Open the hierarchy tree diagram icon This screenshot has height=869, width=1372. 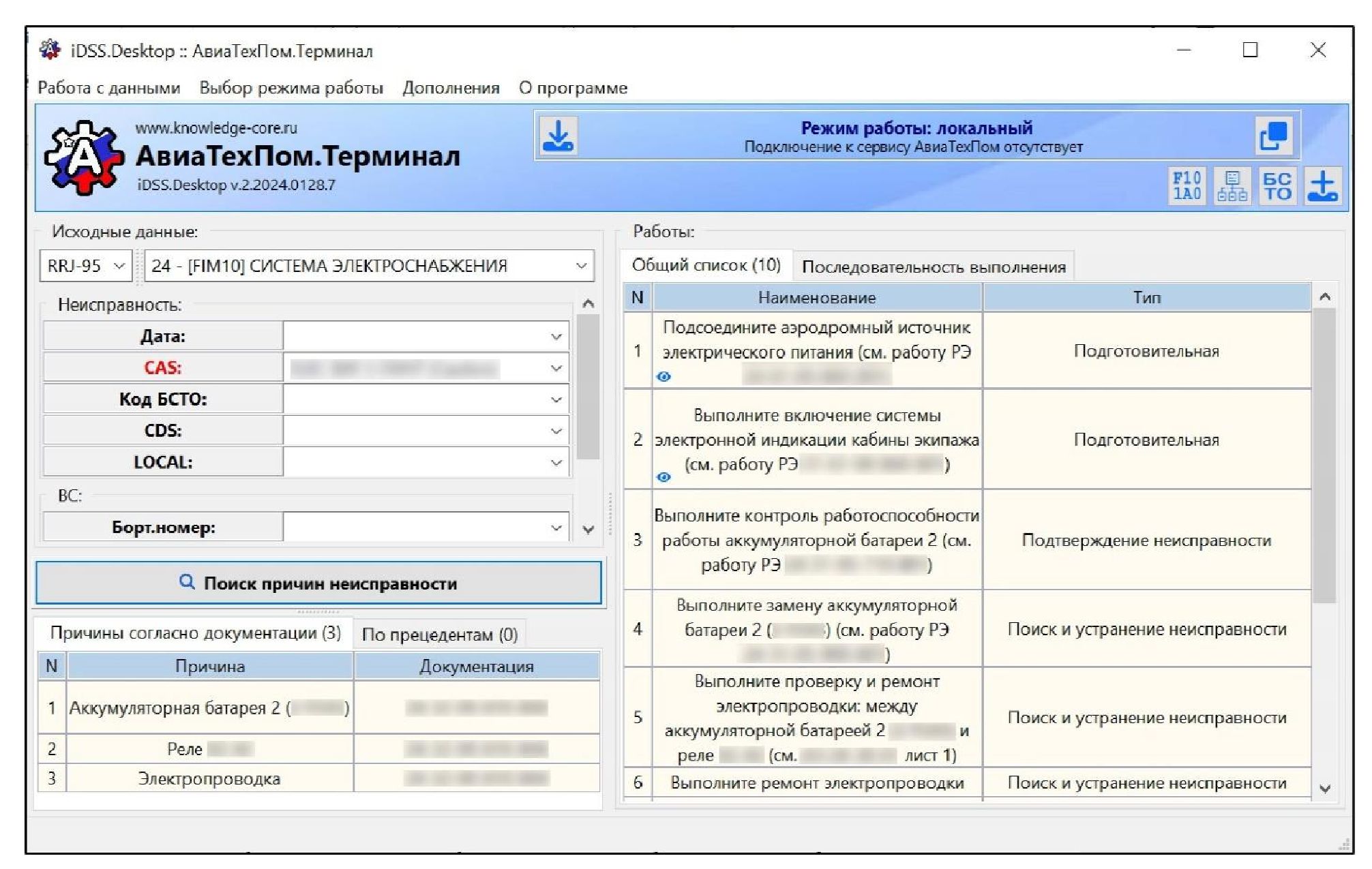coord(1232,185)
